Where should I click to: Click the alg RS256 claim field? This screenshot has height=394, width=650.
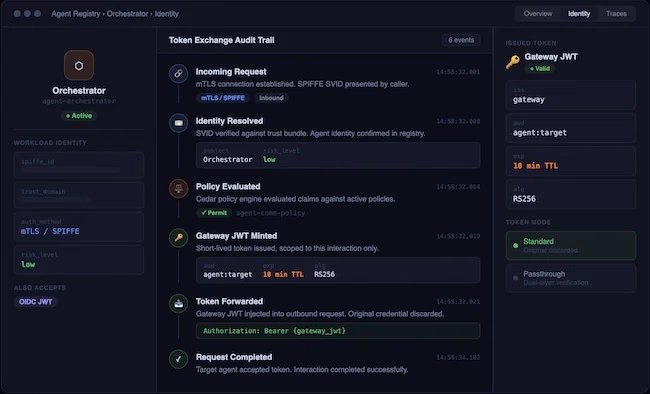571,195
